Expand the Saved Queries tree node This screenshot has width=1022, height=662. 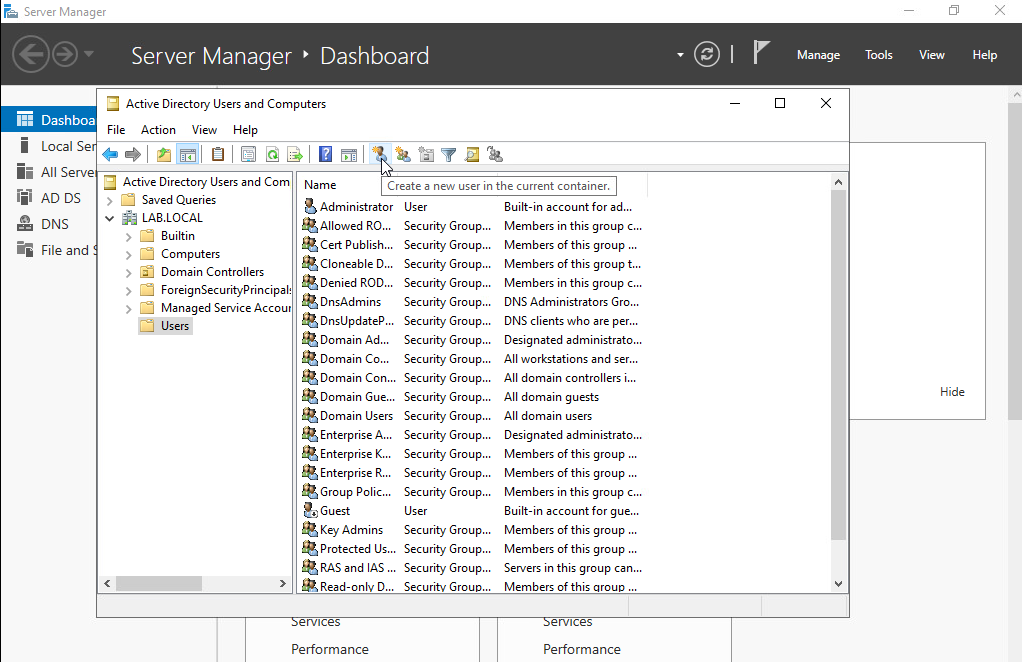[110, 201]
